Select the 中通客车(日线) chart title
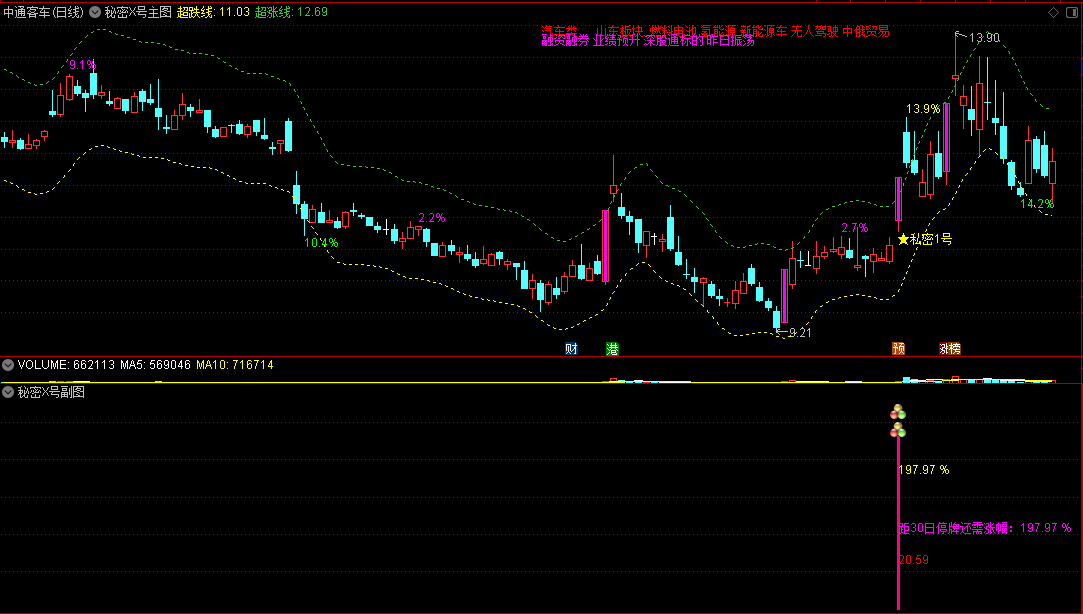 tap(44, 12)
